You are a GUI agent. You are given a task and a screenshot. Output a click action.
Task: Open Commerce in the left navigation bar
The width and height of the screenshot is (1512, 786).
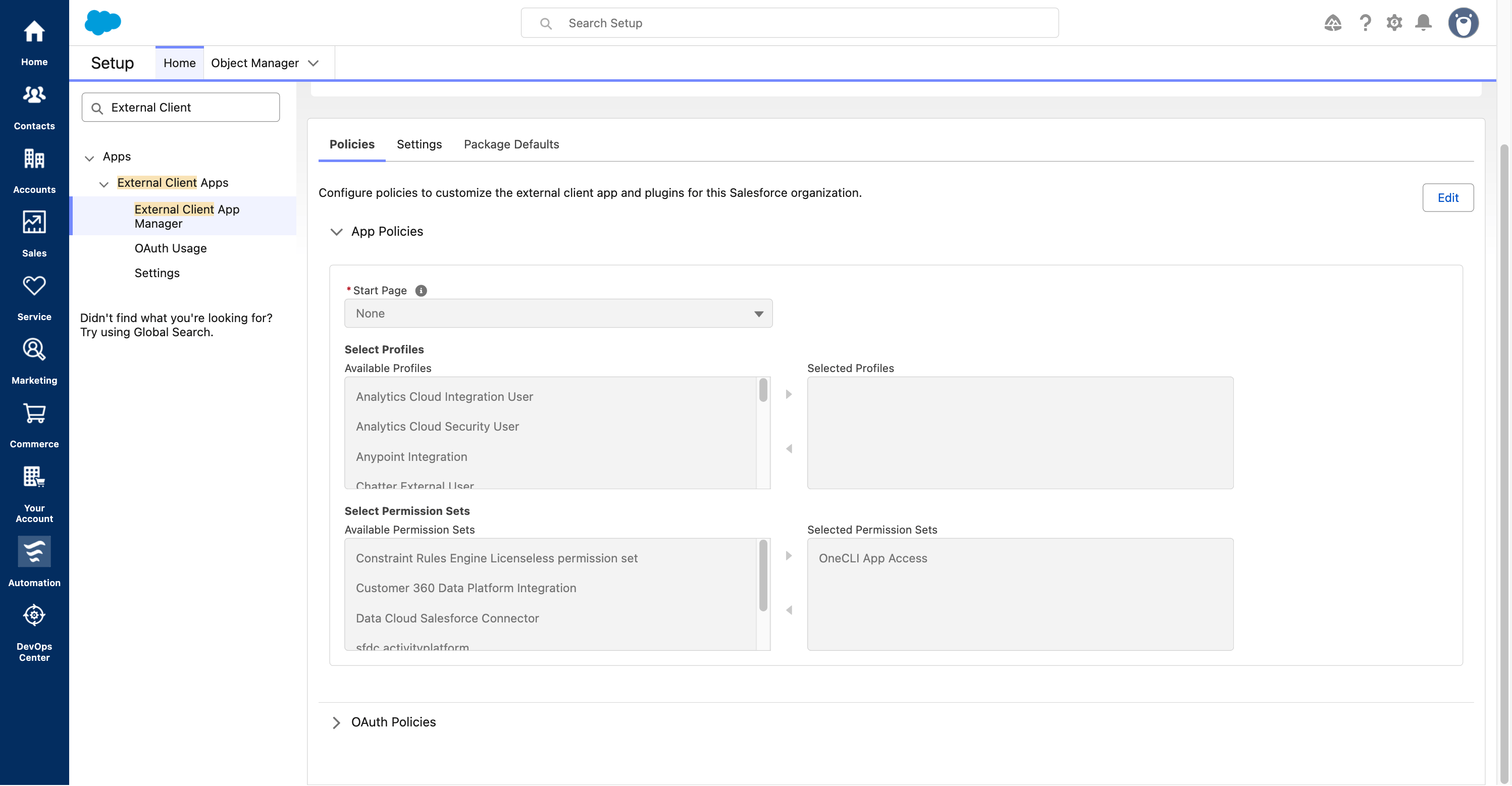point(34,425)
